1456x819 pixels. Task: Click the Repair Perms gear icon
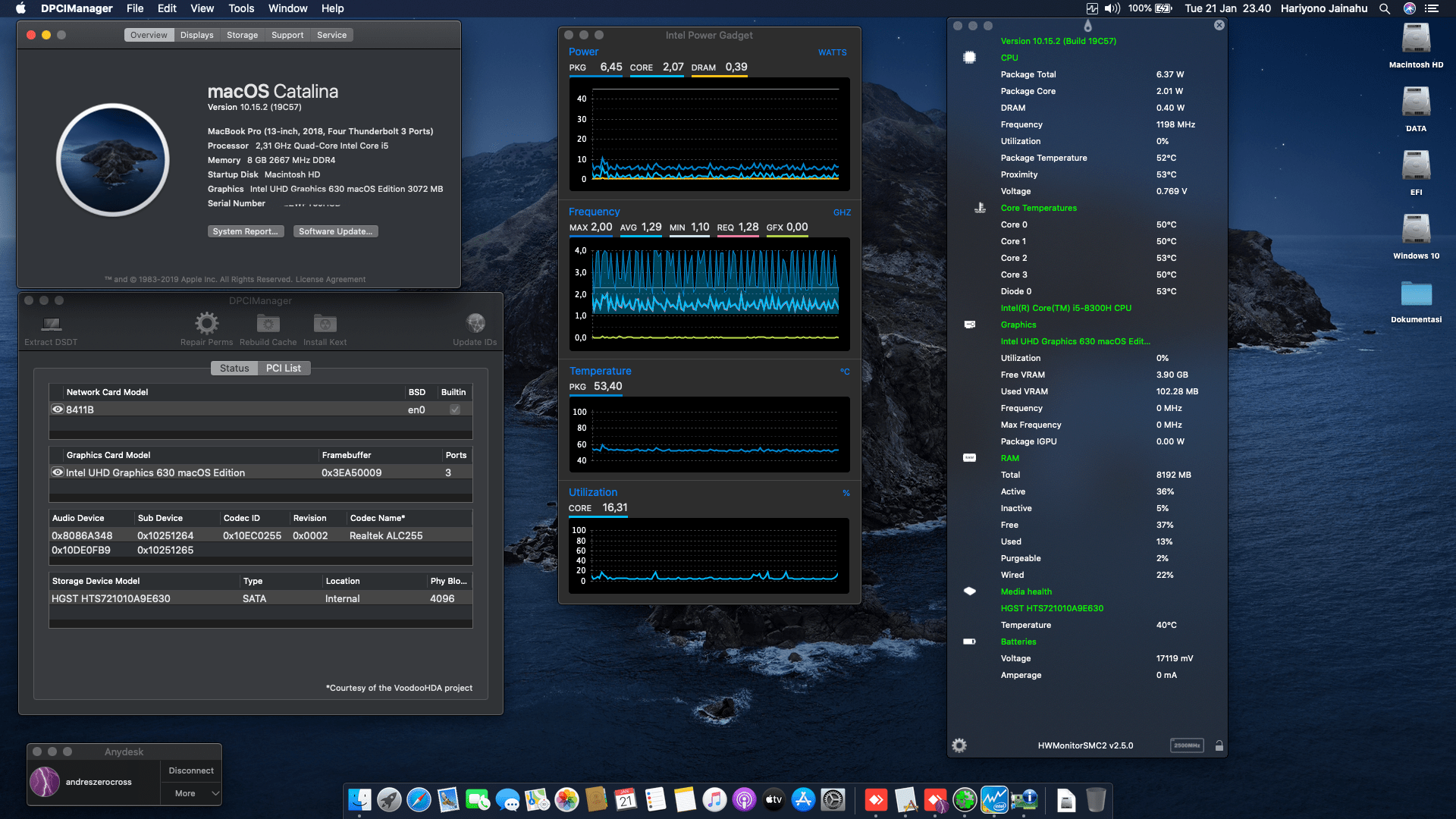tap(206, 324)
